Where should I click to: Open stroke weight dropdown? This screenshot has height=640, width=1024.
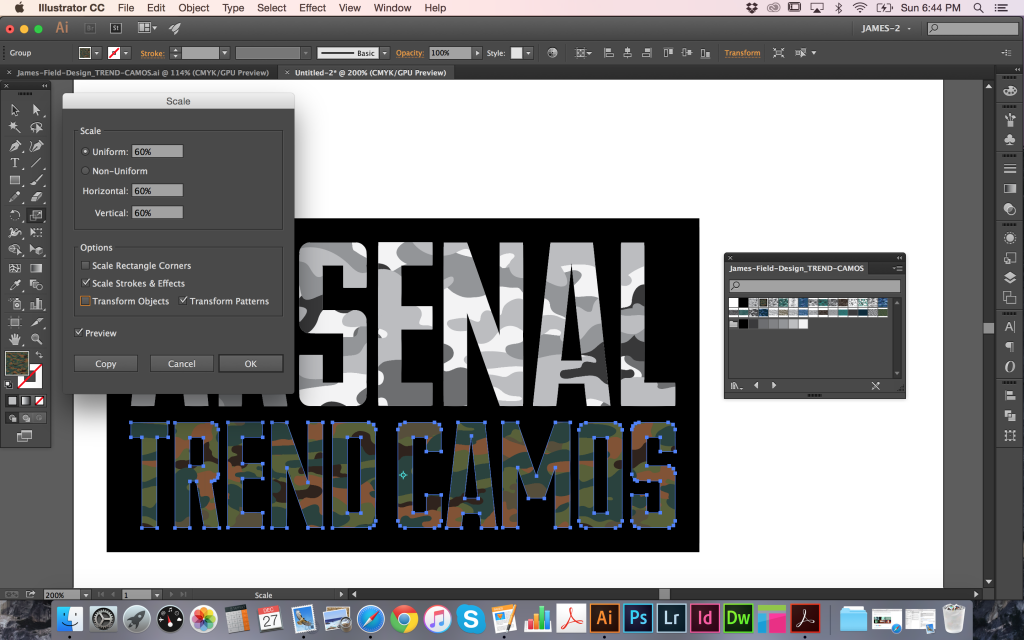pyautogui.click(x=225, y=53)
